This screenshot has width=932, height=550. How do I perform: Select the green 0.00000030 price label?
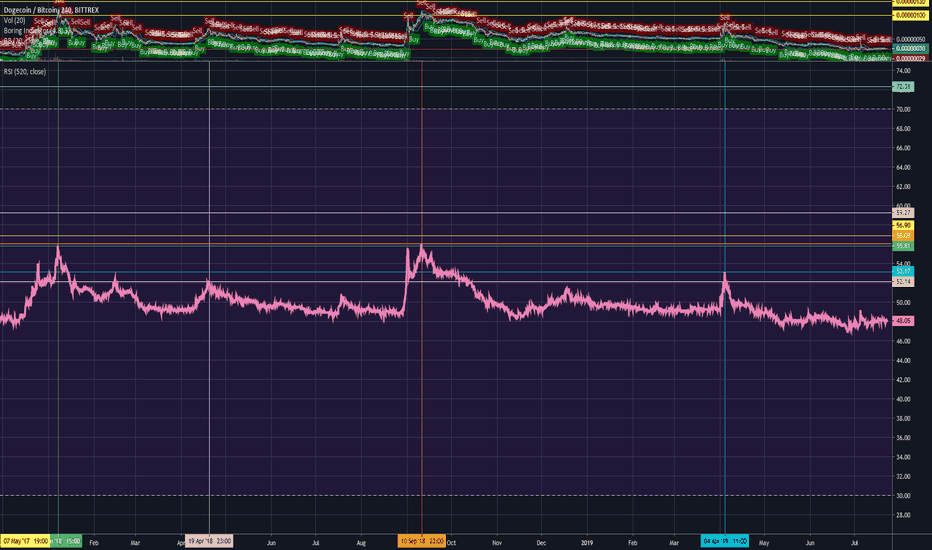coord(911,48)
